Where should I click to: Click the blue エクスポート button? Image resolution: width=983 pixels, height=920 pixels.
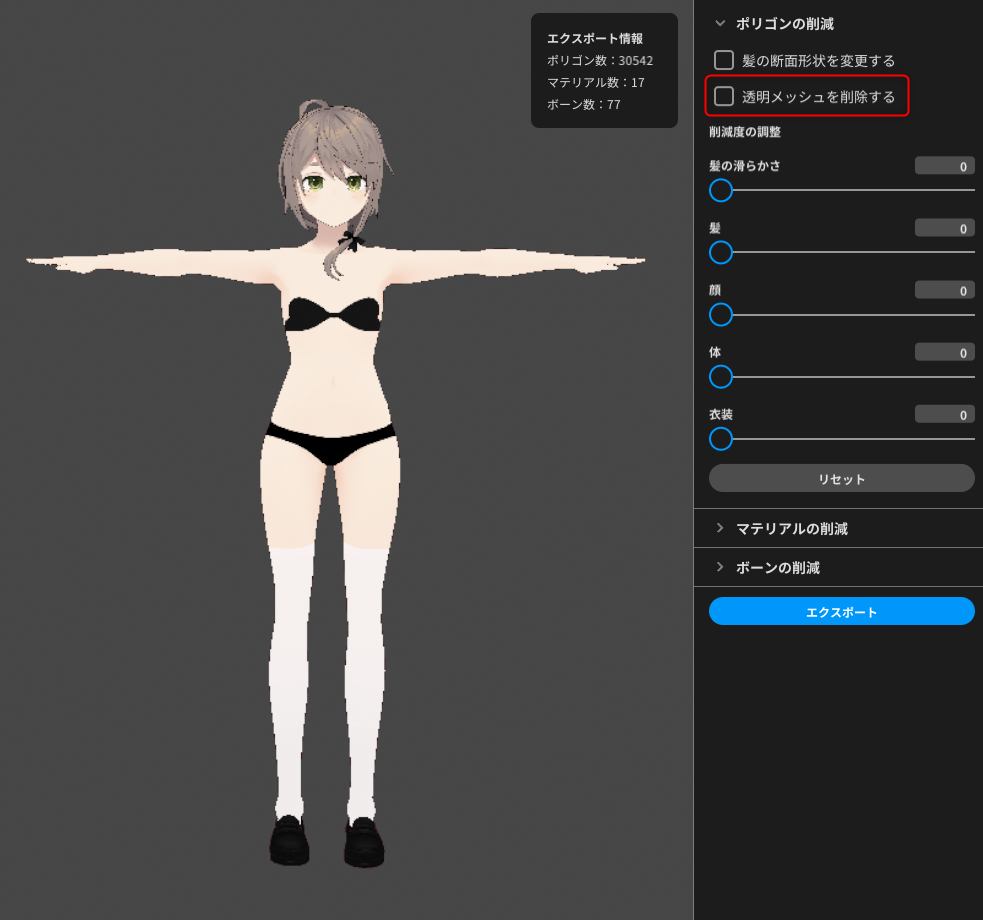pyautogui.click(x=841, y=611)
